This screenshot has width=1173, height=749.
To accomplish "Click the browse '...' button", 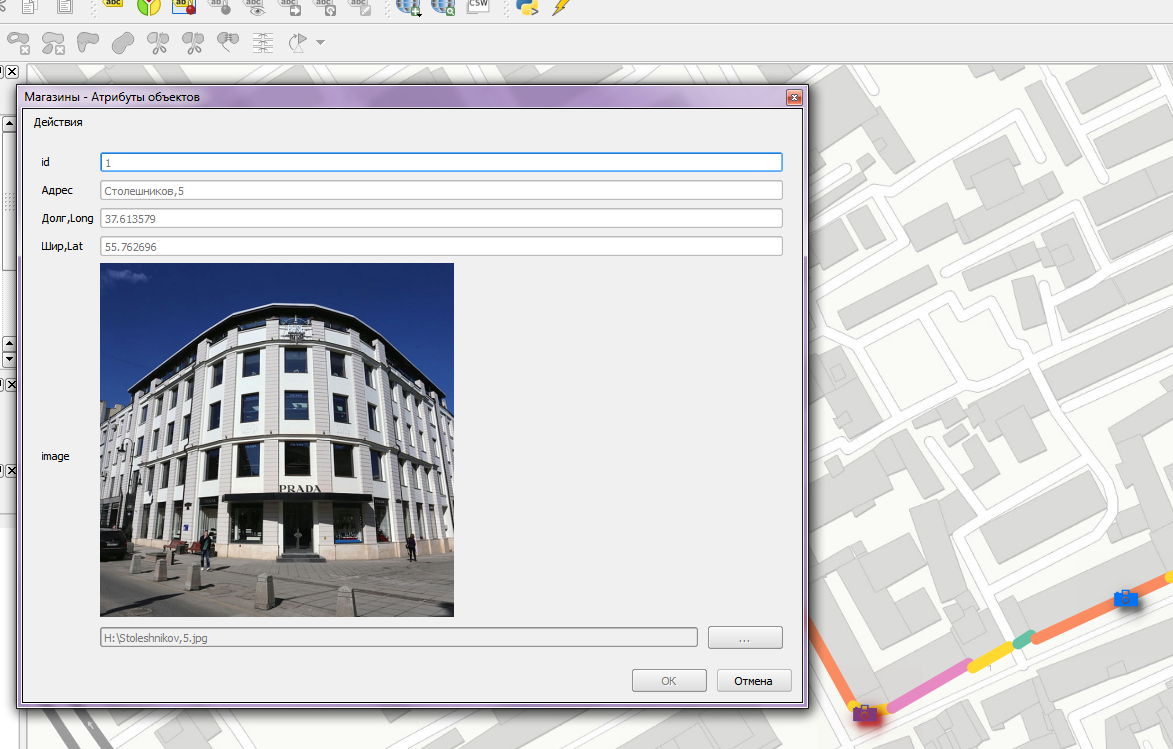I will point(745,638).
